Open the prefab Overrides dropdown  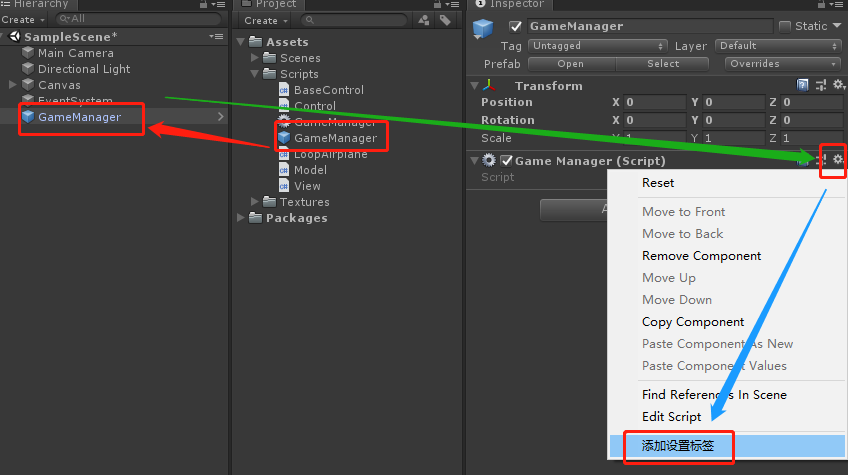(x=783, y=64)
